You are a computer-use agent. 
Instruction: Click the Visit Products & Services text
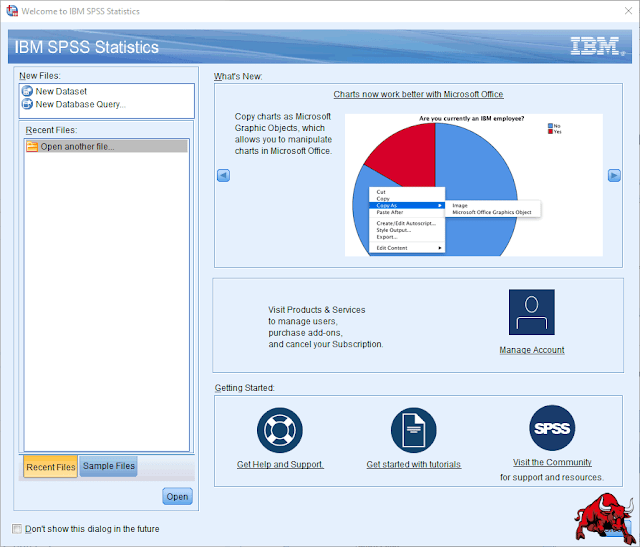pyautogui.click(x=325, y=327)
